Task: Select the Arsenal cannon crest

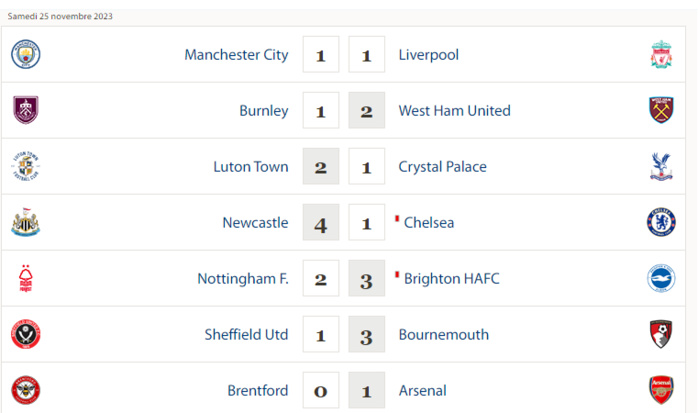Action: pos(661,390)
